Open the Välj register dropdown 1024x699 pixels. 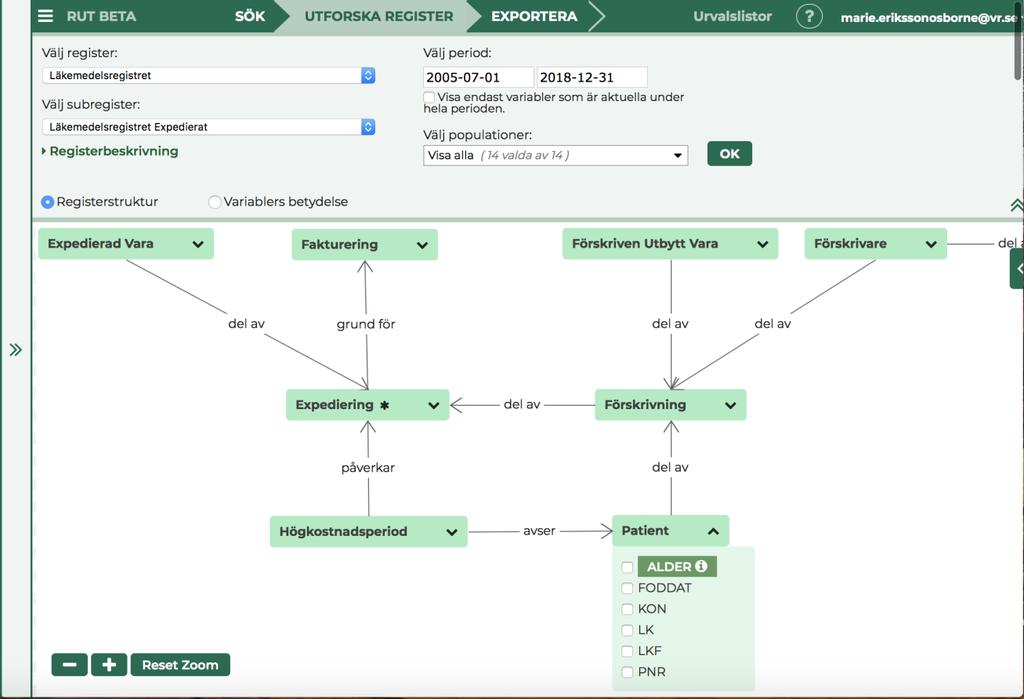[x=209, y=75]
